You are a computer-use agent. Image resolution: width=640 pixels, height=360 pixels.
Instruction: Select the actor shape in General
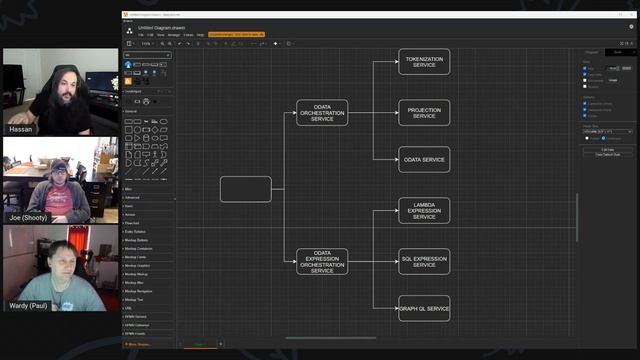point(155,154)
